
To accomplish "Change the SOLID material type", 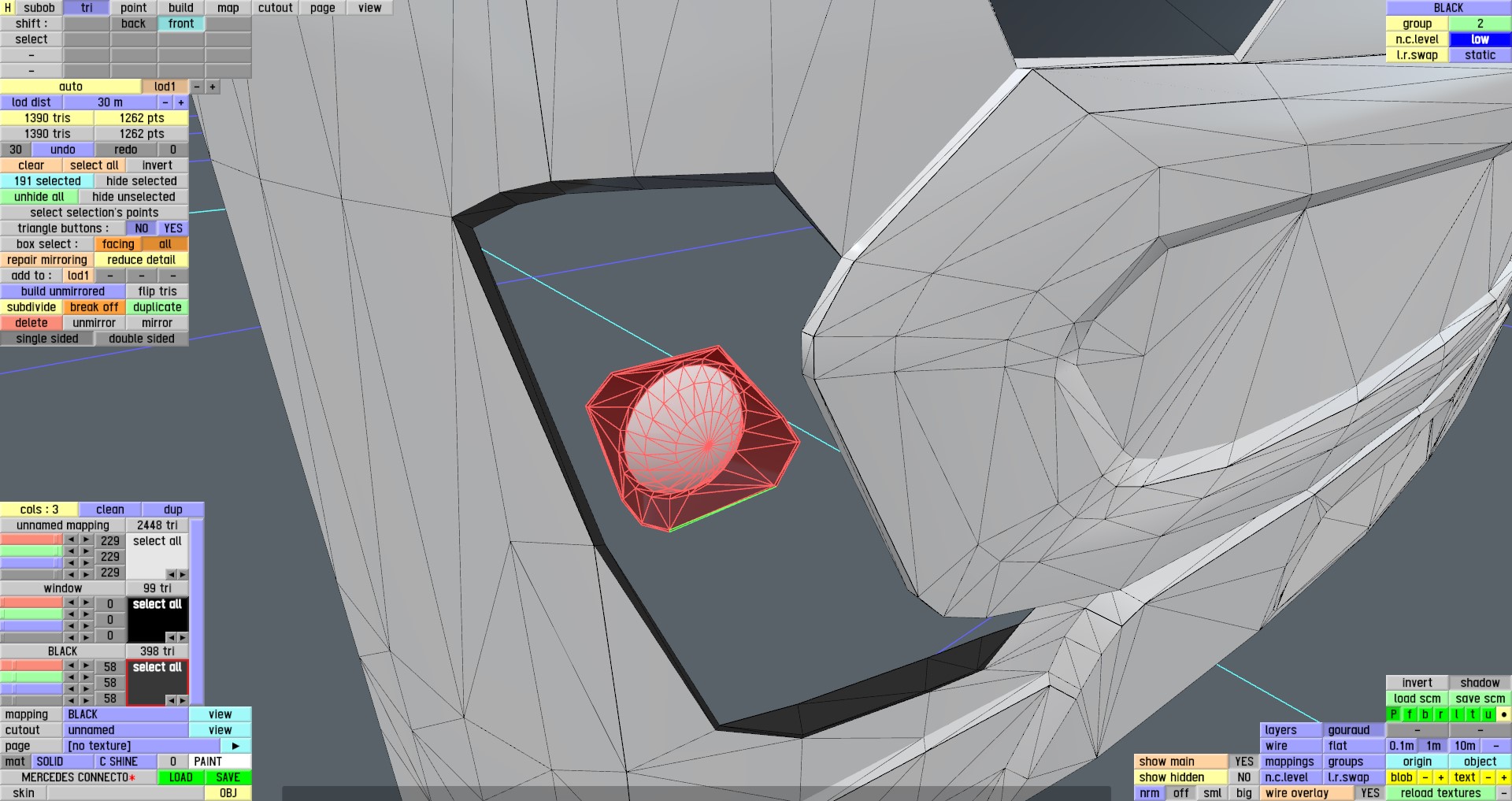I will pos(63,762).
